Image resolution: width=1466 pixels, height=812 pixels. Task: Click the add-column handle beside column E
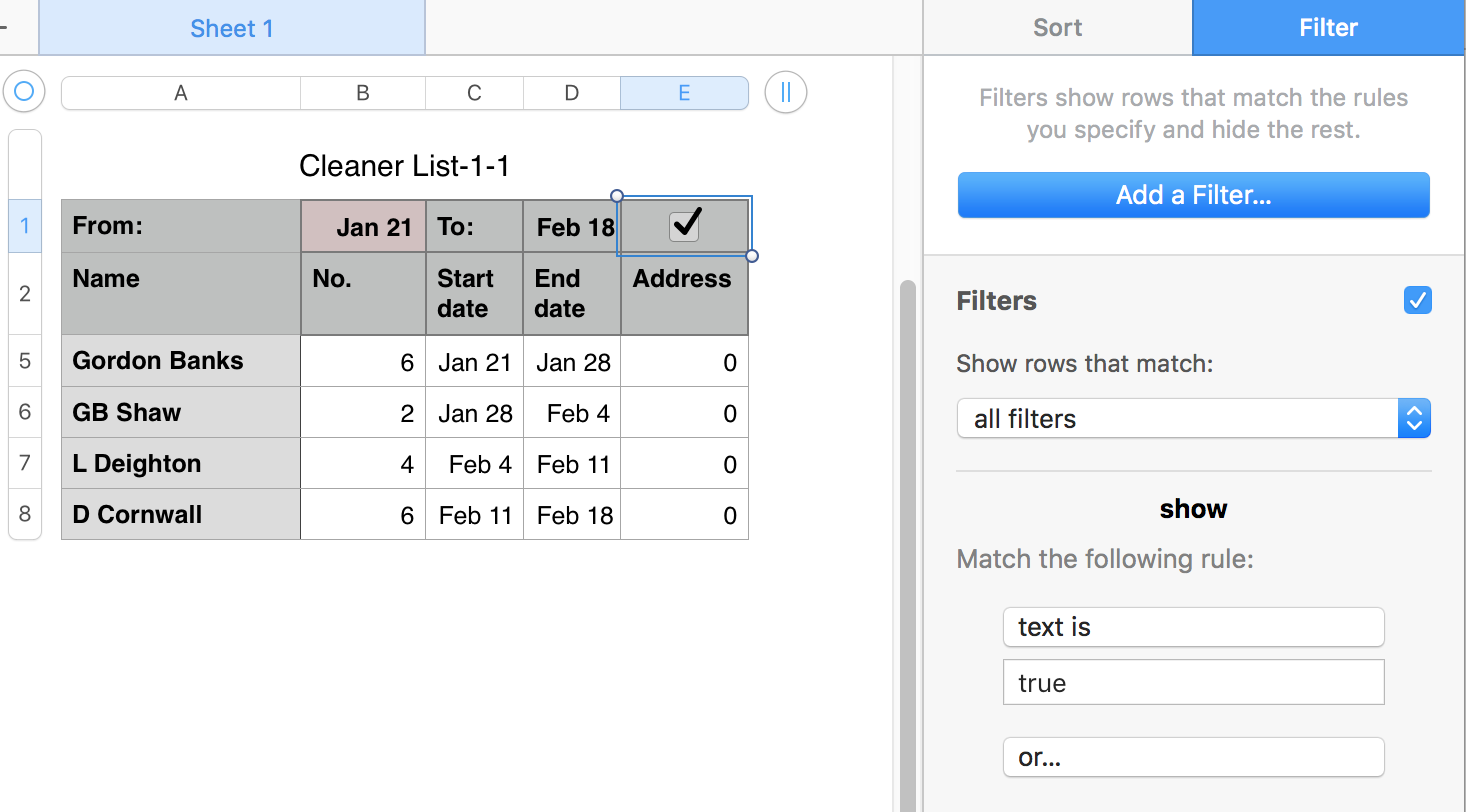point(785,93)
